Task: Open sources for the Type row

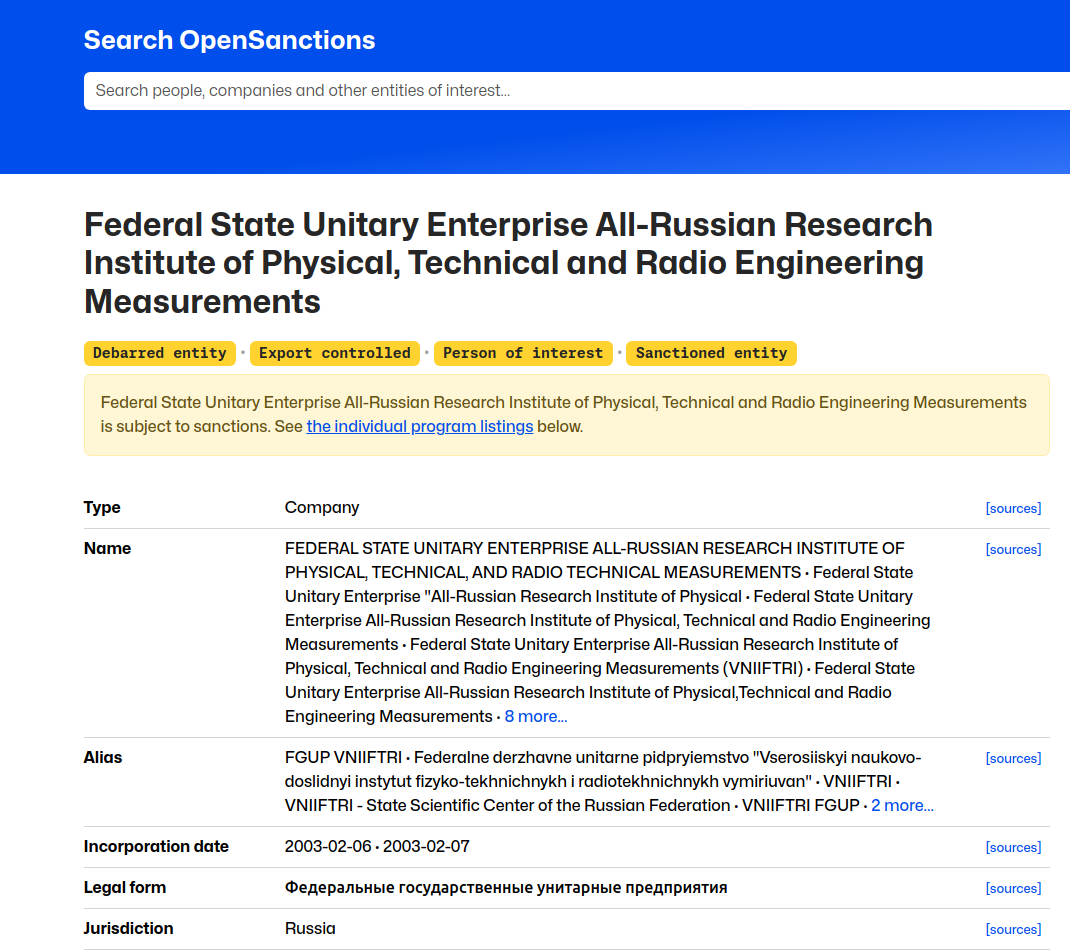Action: click(1013, 508)
